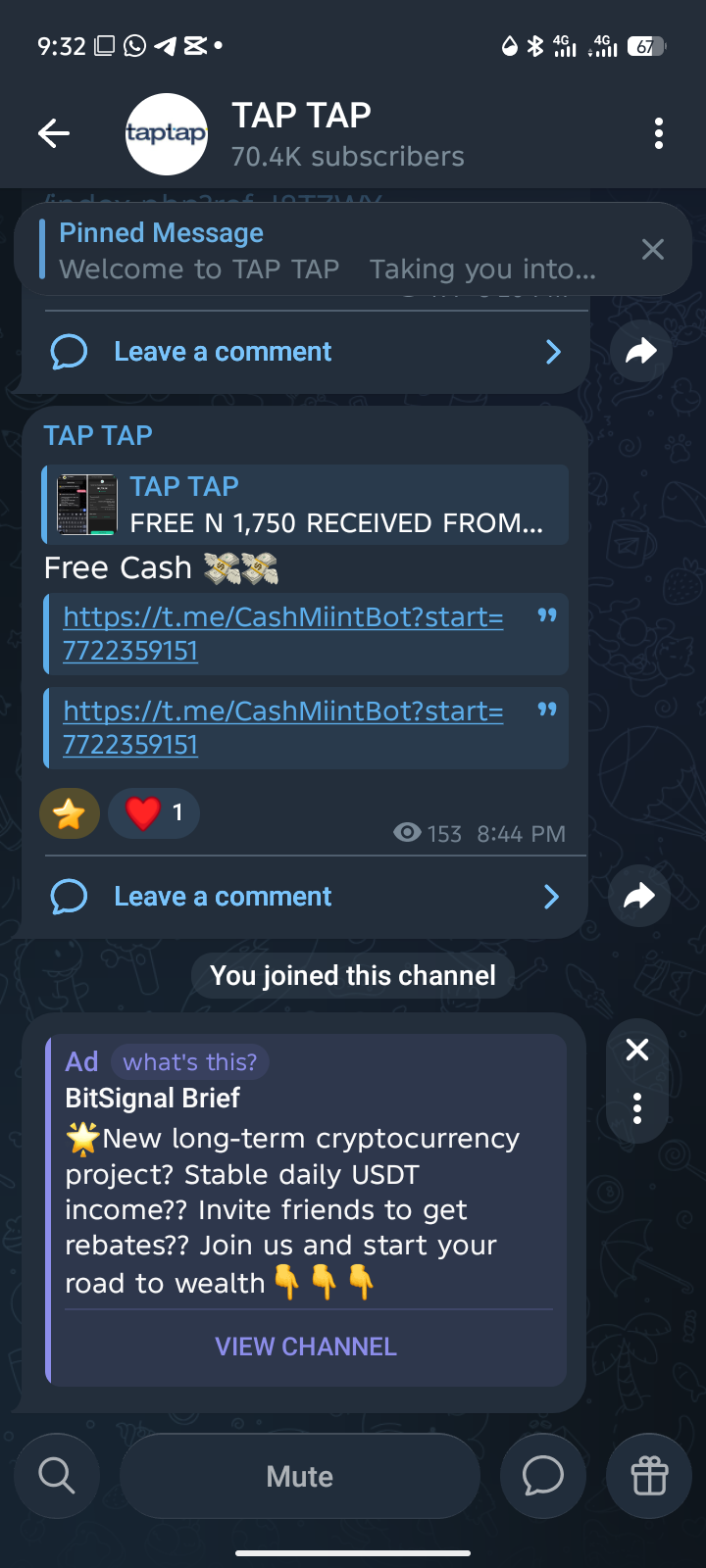Open the ad's three-dot options
Screen dimensions: 706x1568
[x=637, y=1108]
